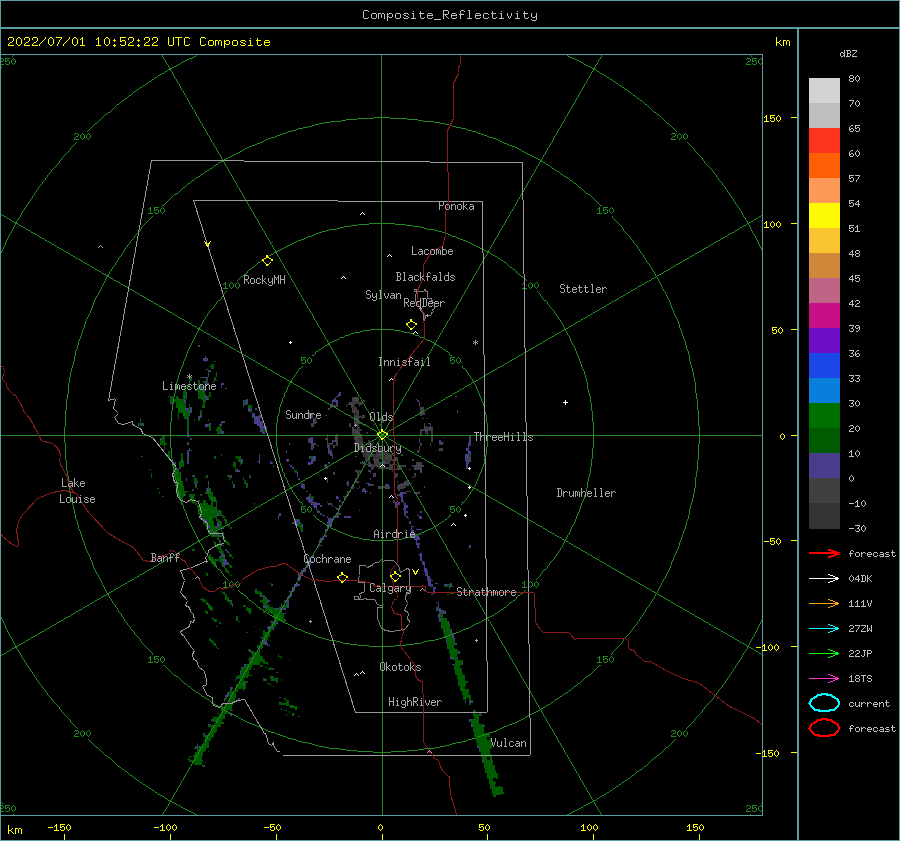Select the yellow 54–51 dBZ swatch
Screen dimensions: 900x841
(x=824, y=216)
